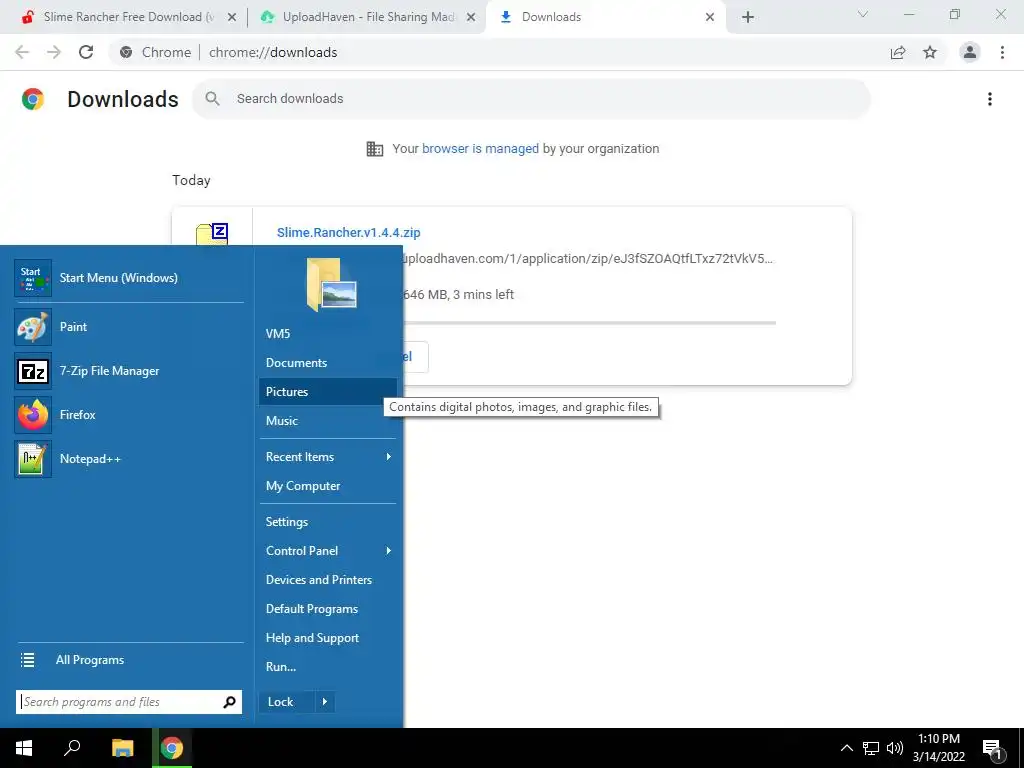Open File Explorer from the taskbar
This screenshot has width=1024, height=768.
122,748
